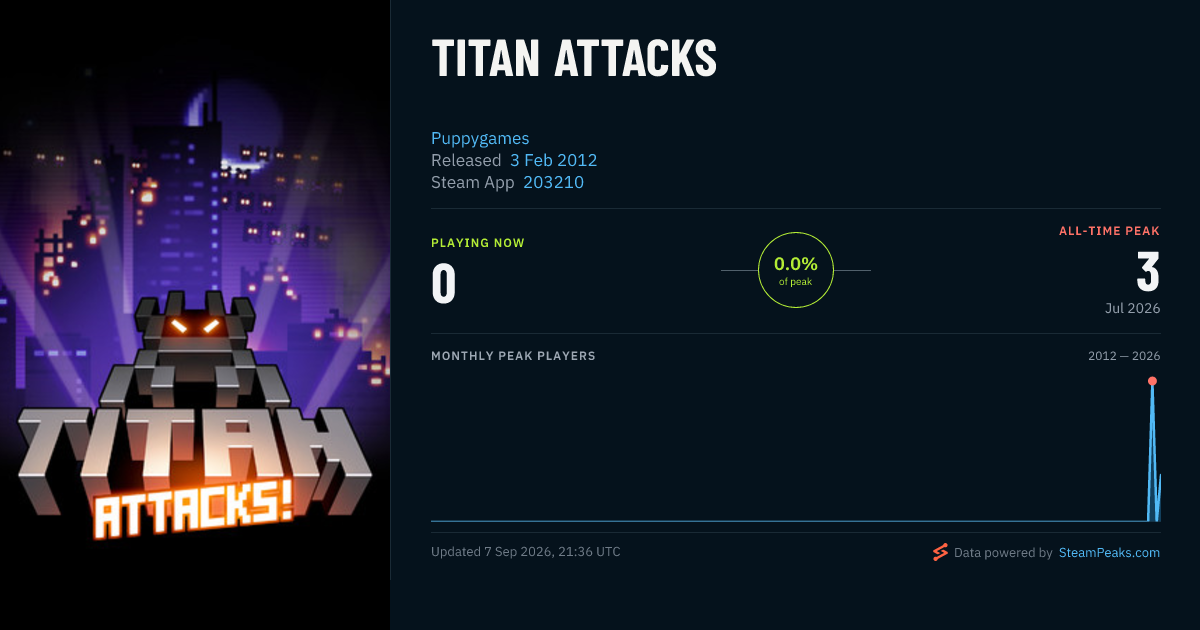Click the Jul 2026 peak date

click(x=1133, y=308)
